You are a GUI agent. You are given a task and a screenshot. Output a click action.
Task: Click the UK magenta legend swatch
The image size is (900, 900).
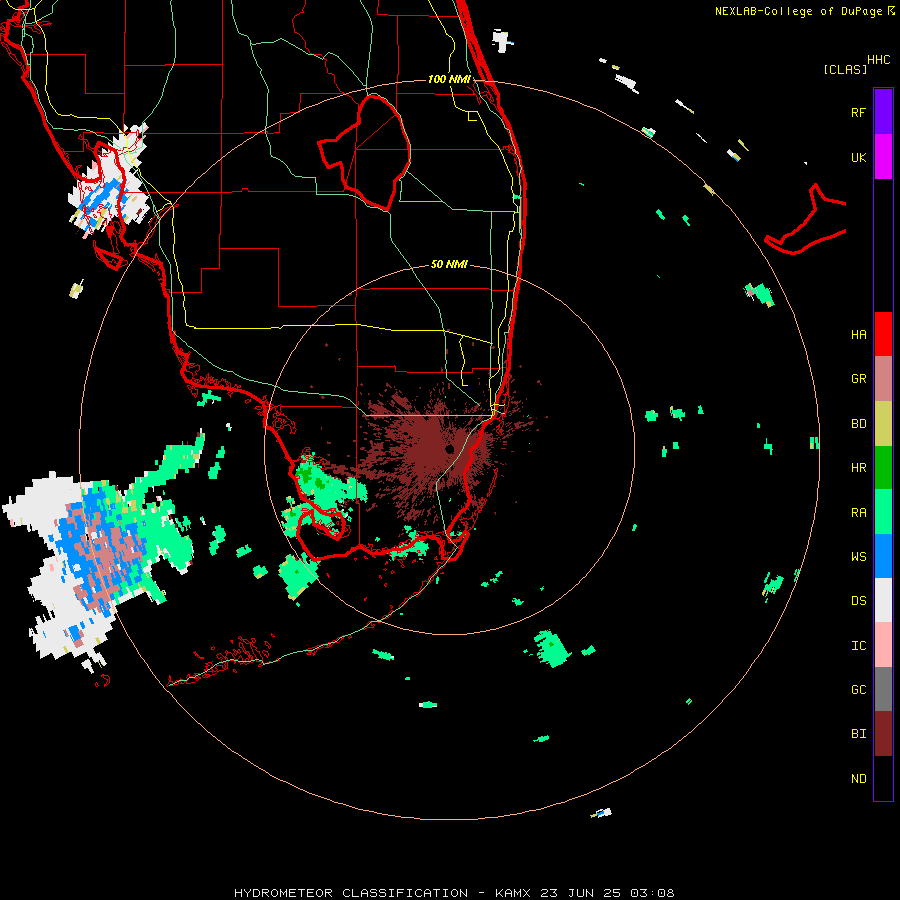pyautogui.click(x=883, y=157)
